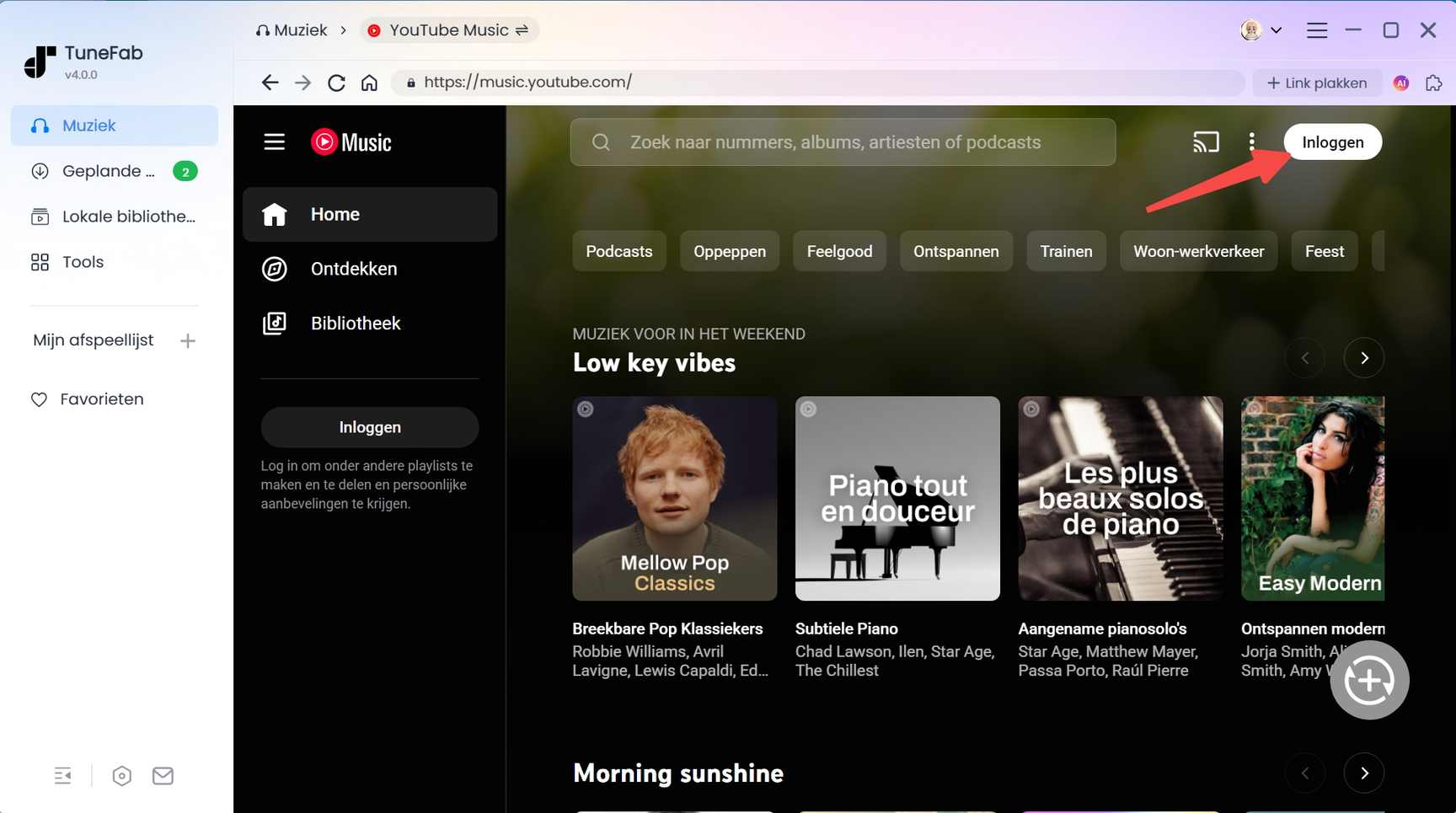
Task: Collapse the sidebar with the bottom-left icon
Action: coord(62,775)
